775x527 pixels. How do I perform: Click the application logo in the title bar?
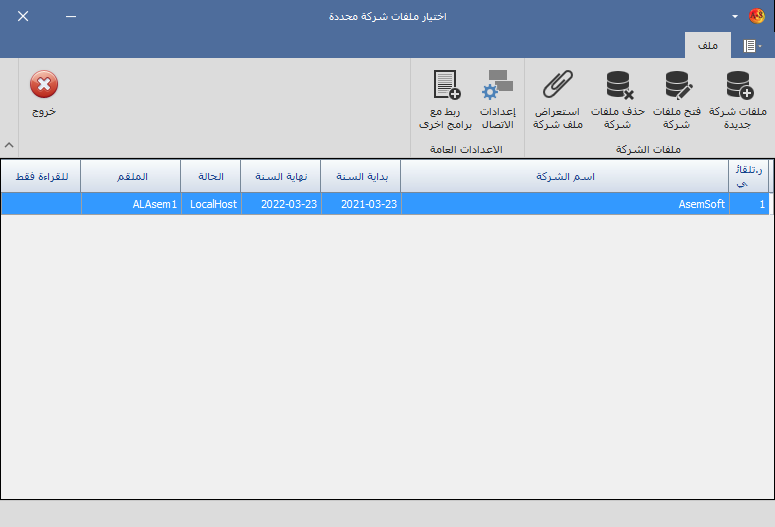757,17
